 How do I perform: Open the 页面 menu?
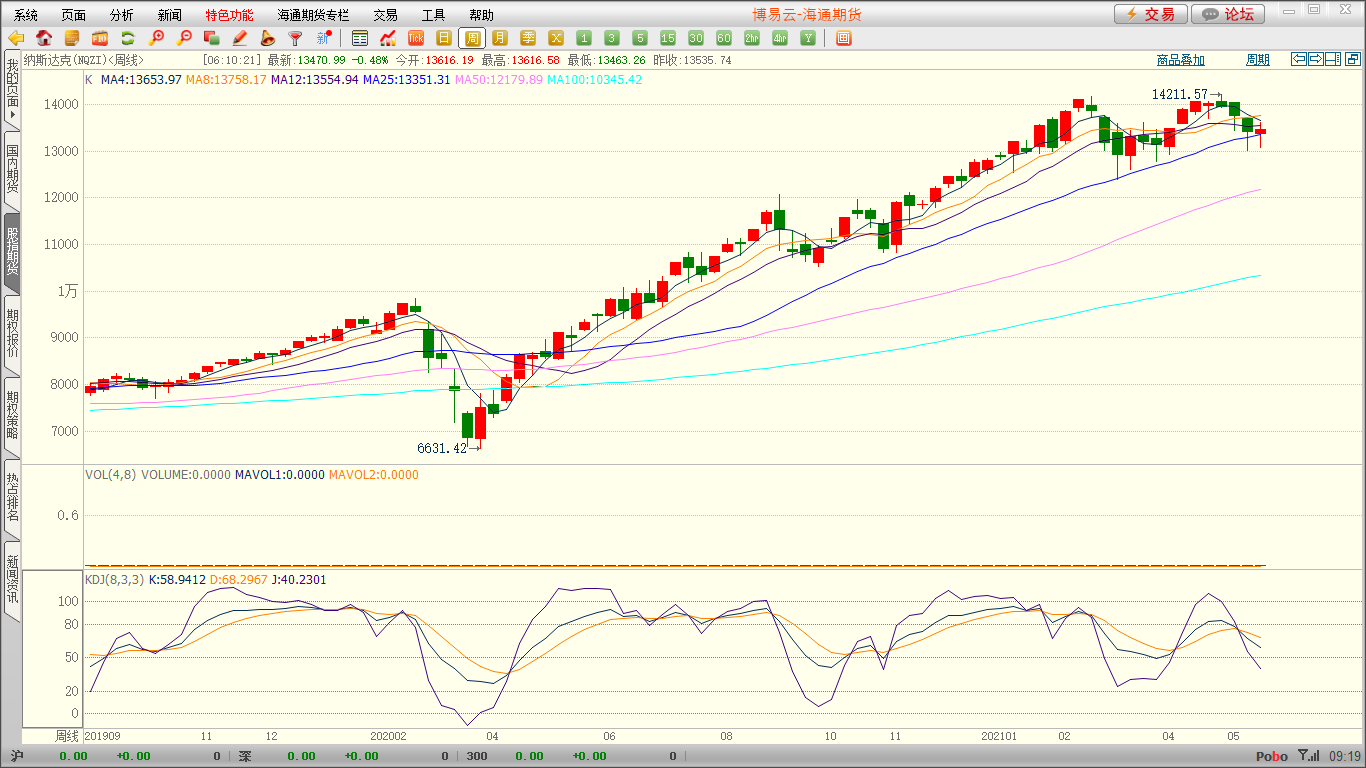(74, 15)
